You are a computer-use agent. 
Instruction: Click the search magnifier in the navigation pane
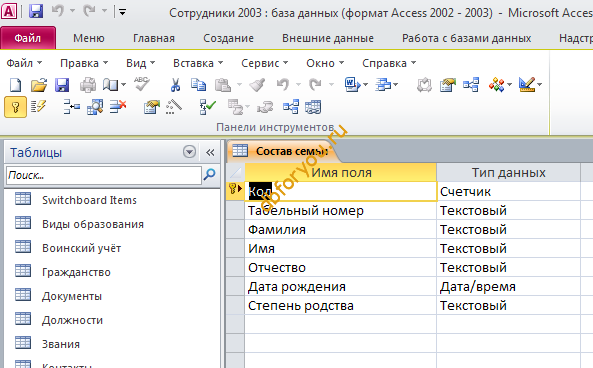click(210, 175)
